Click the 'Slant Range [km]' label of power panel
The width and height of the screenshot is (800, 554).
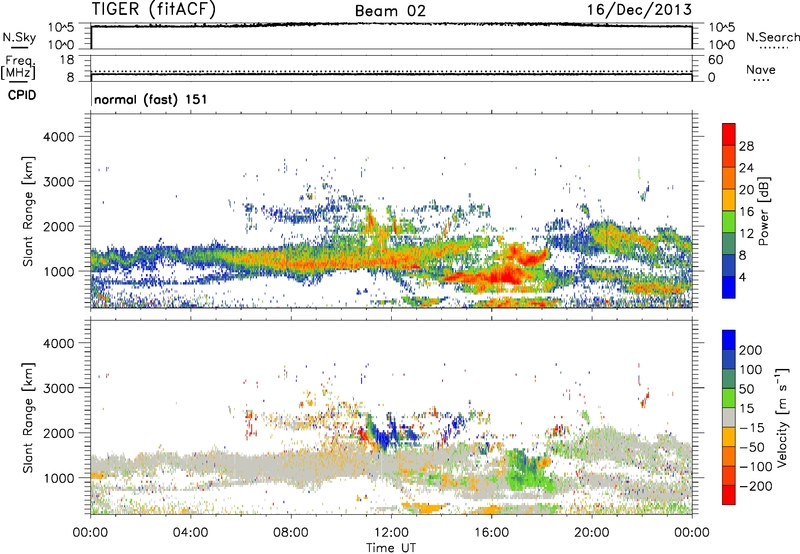coord(28,211)
